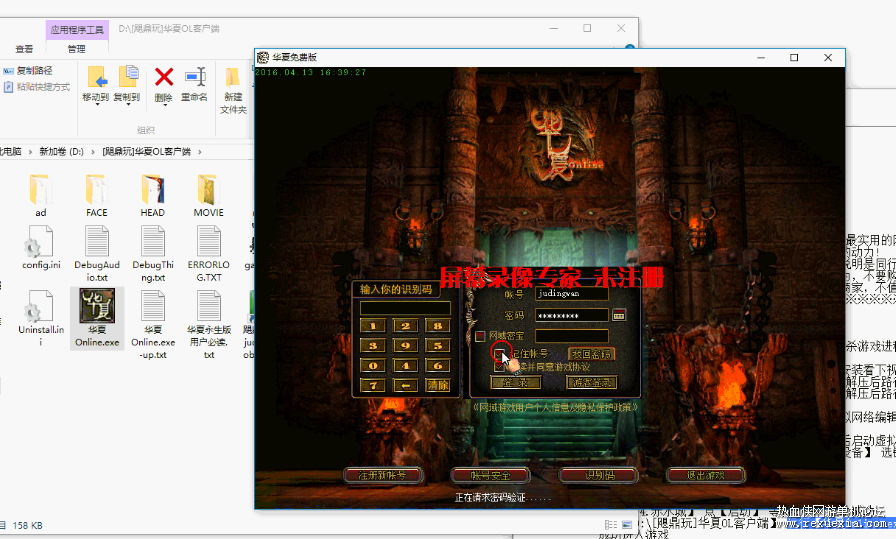The image size is (896, 539).
Task: Select the ERRORLOG.TXT file
Action: pyautogui.click(x=209, y=254)
